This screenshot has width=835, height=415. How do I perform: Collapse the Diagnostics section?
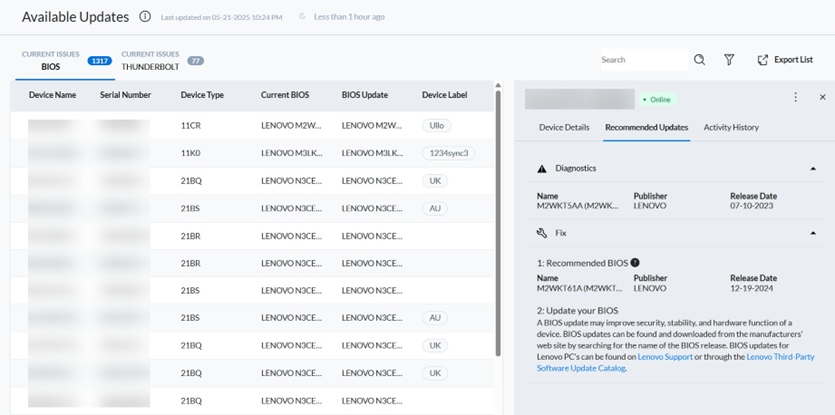click(x=813, y=169)
